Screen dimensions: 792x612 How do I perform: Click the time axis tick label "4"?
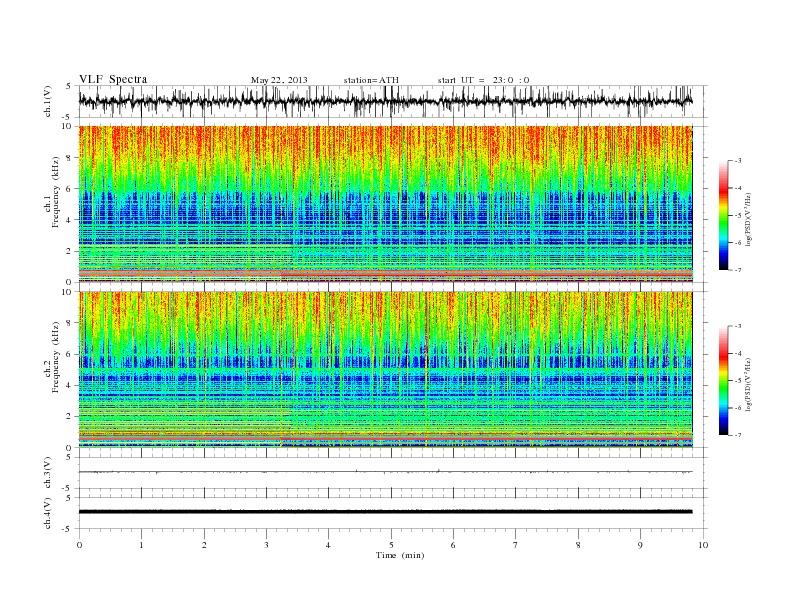(329, 545)
